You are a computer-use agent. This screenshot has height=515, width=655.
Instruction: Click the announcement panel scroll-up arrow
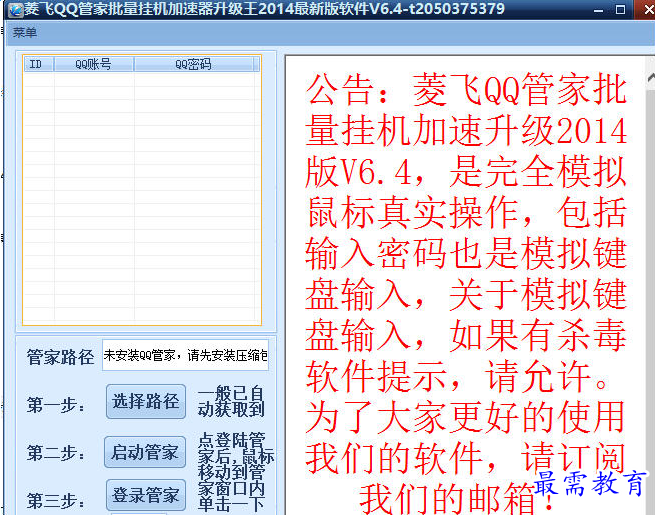coord(650,78)
